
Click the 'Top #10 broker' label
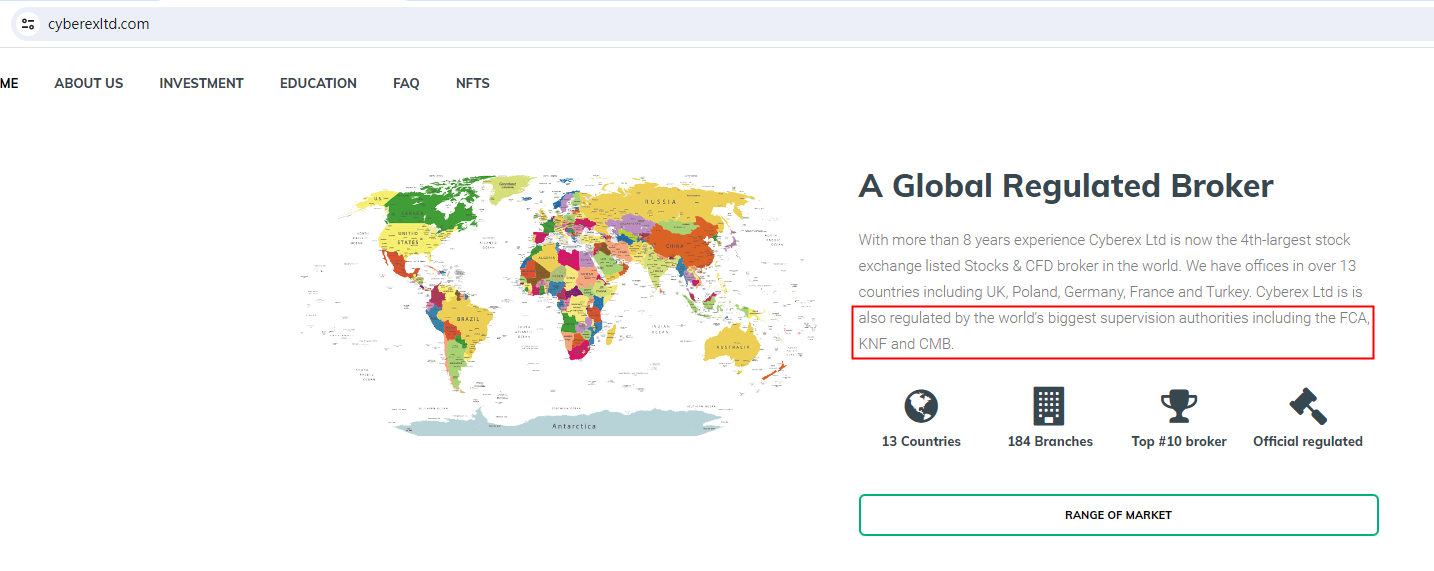click(x=1179, y=441)
